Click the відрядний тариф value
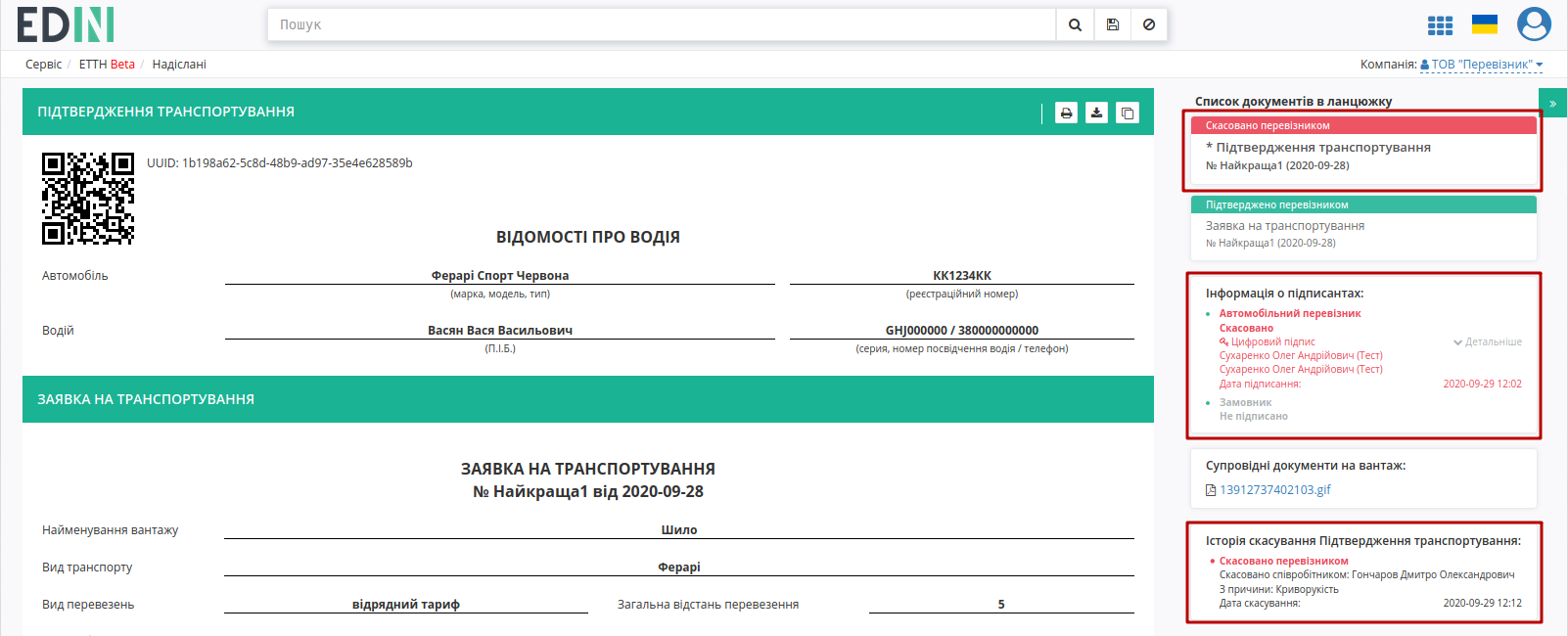This screenshot has height=636, width=1568. tap(406, 605)
